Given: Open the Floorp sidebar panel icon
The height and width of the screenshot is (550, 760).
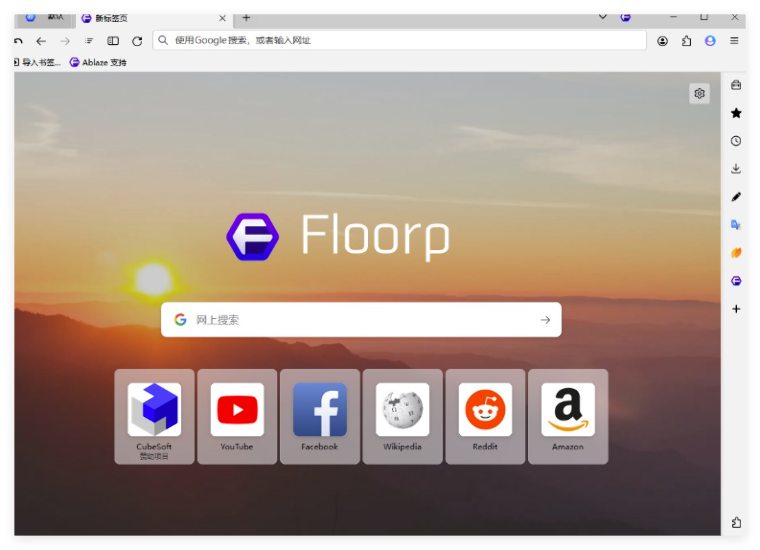Looking at the screenshot, I should [x=736, y=281].
